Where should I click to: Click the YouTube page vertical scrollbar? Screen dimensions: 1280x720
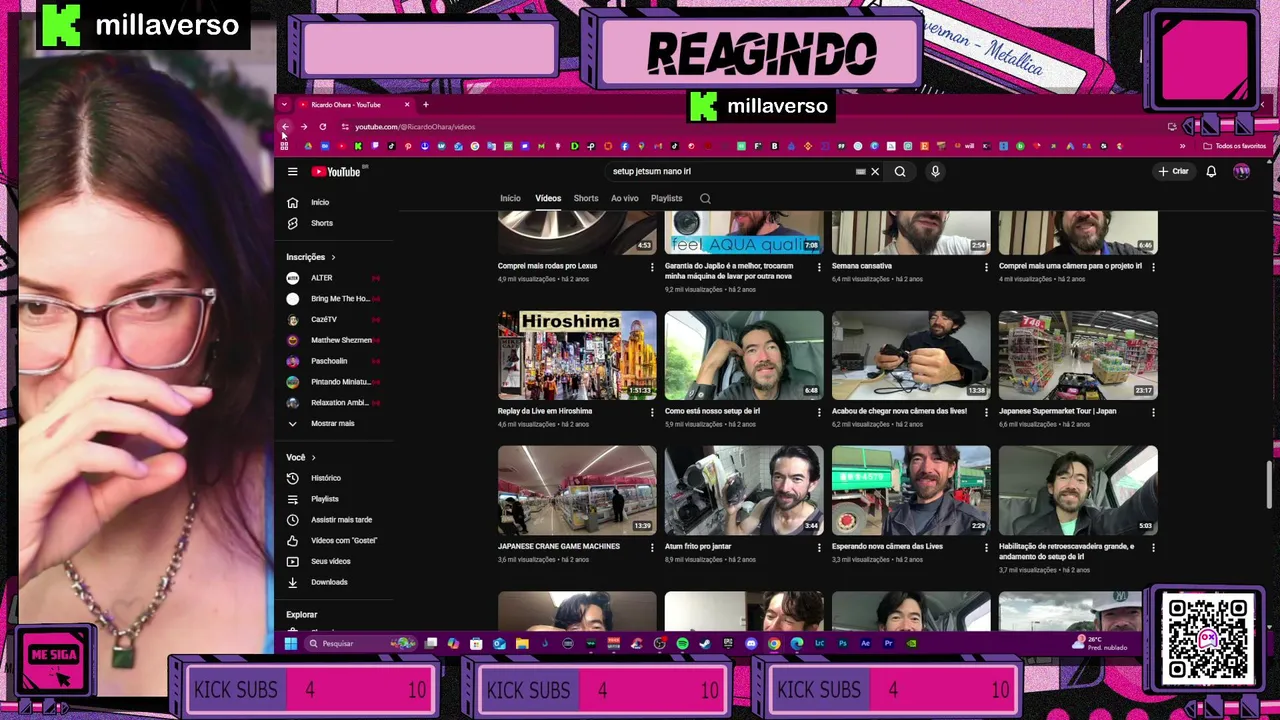pyautogui.click(x=1269, y=486)
